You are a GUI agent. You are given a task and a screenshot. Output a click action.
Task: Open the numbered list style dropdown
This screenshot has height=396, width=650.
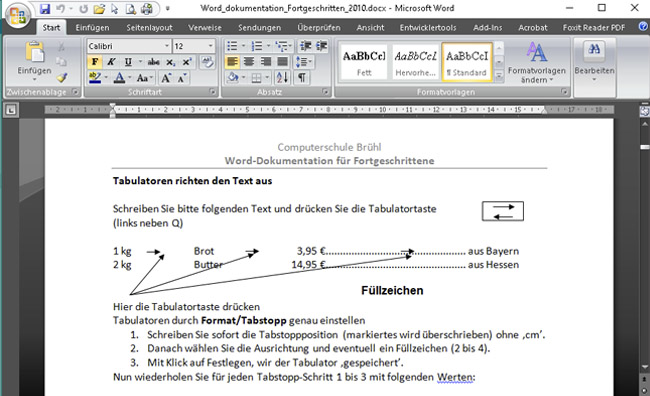tap(268, 46)
